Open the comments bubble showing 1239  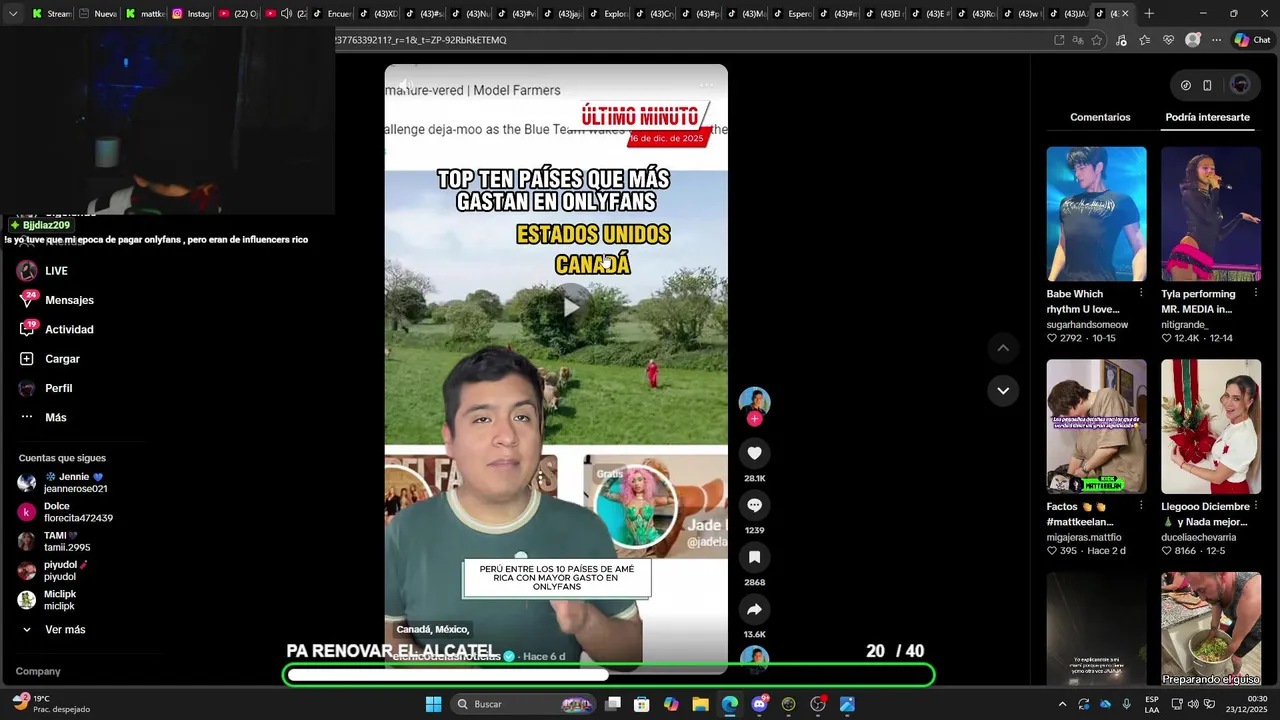[754, 505]
